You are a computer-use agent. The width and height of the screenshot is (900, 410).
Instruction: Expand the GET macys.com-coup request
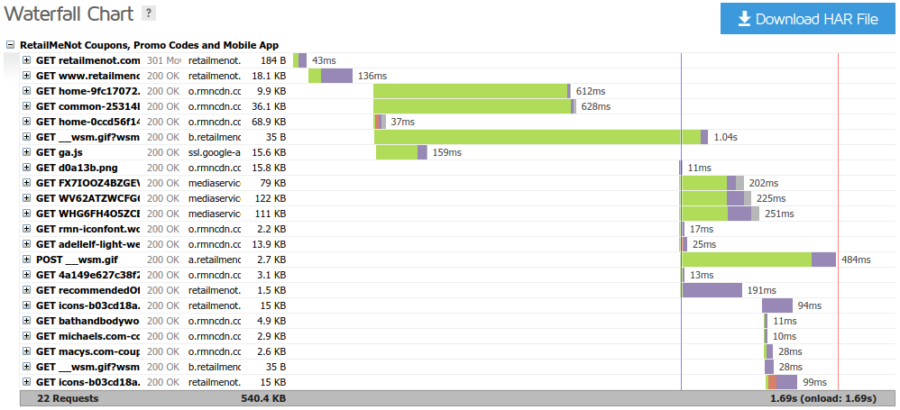tap(27, 352)
